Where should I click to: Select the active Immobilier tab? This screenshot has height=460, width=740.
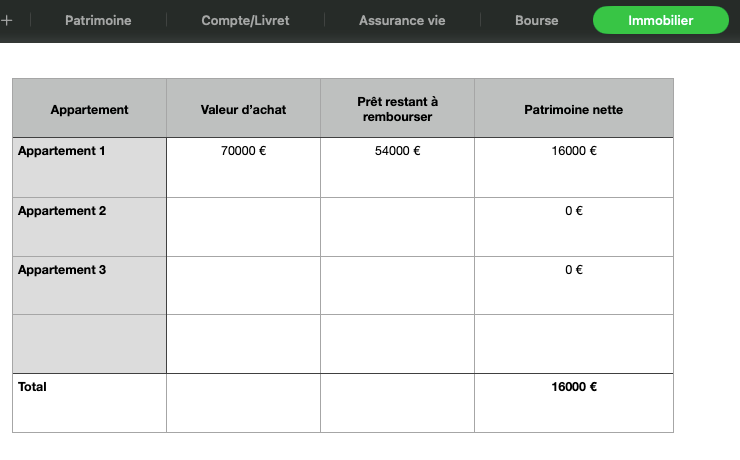tap(661, 20)
